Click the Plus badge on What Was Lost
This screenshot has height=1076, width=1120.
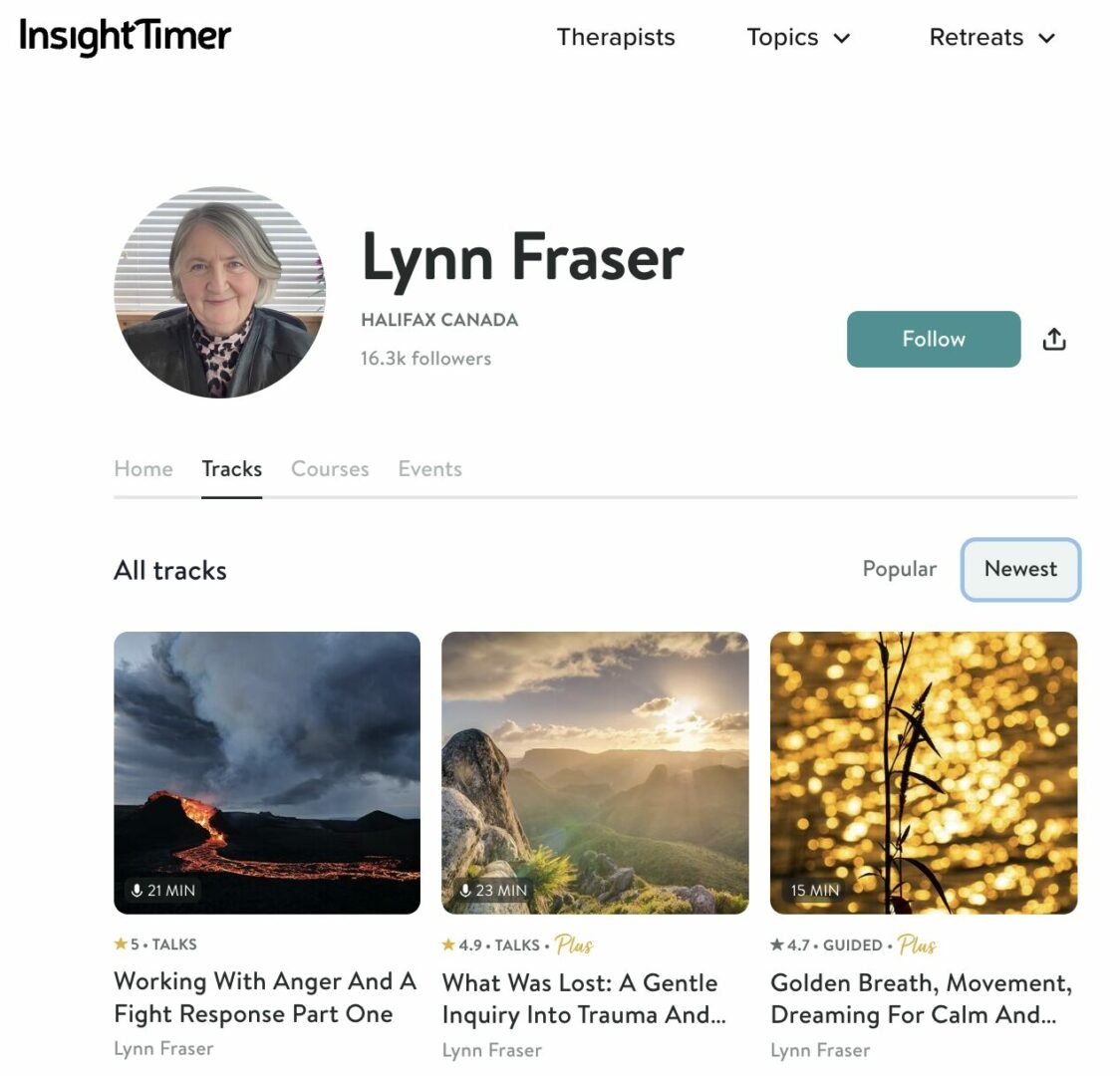pyautogui.click(x=574, y=944)
